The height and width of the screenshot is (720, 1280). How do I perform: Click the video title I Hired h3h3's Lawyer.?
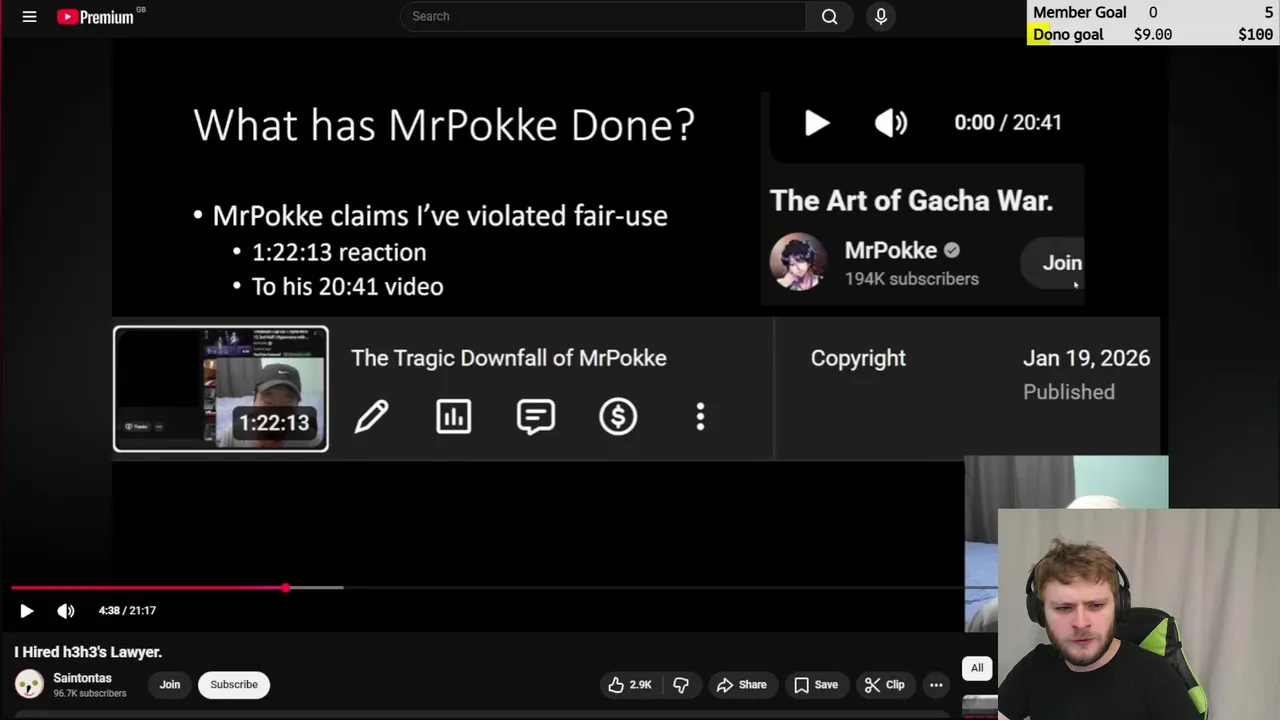point(88,652)
